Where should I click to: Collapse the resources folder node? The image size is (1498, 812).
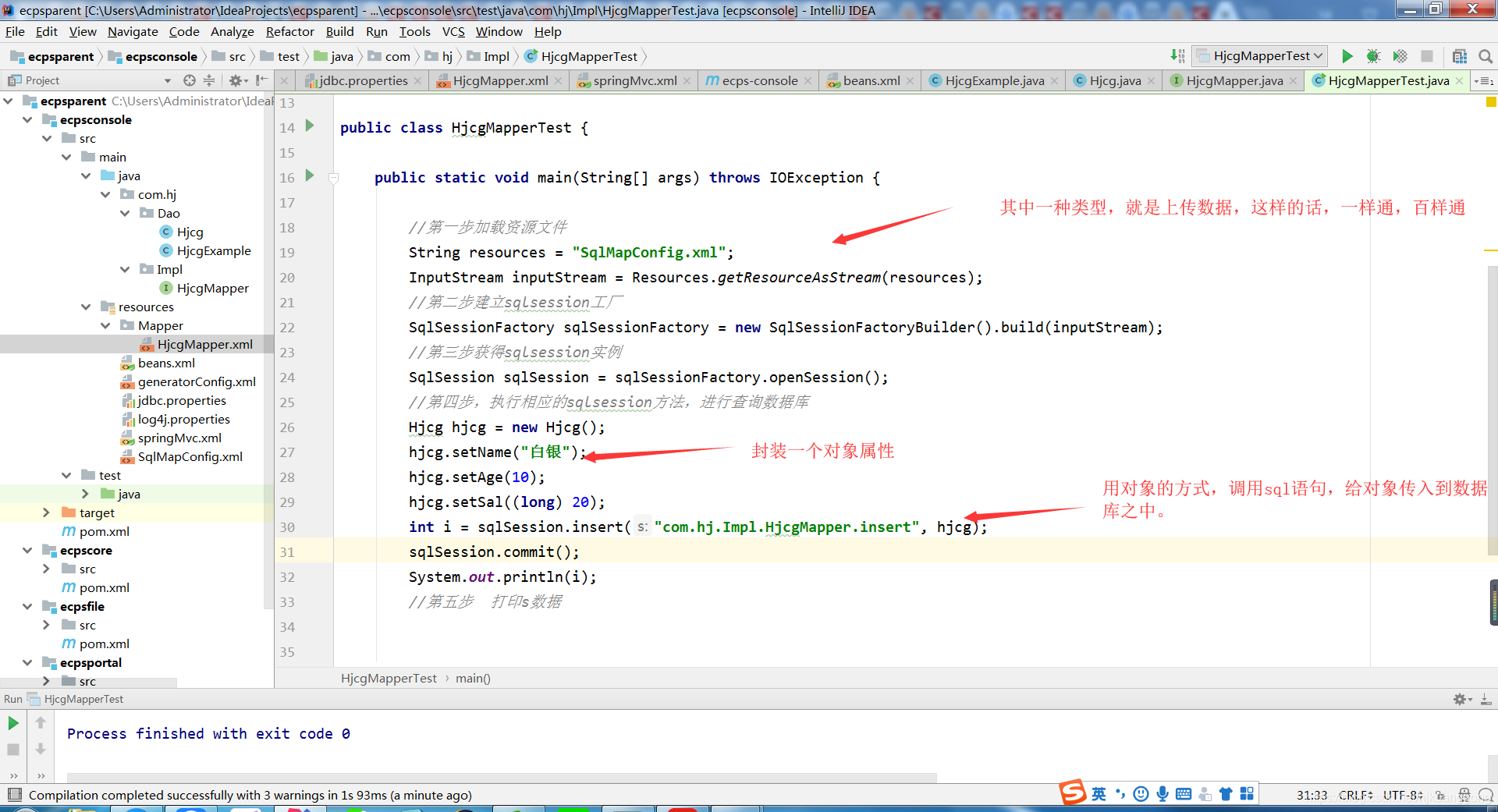[86, 307]
